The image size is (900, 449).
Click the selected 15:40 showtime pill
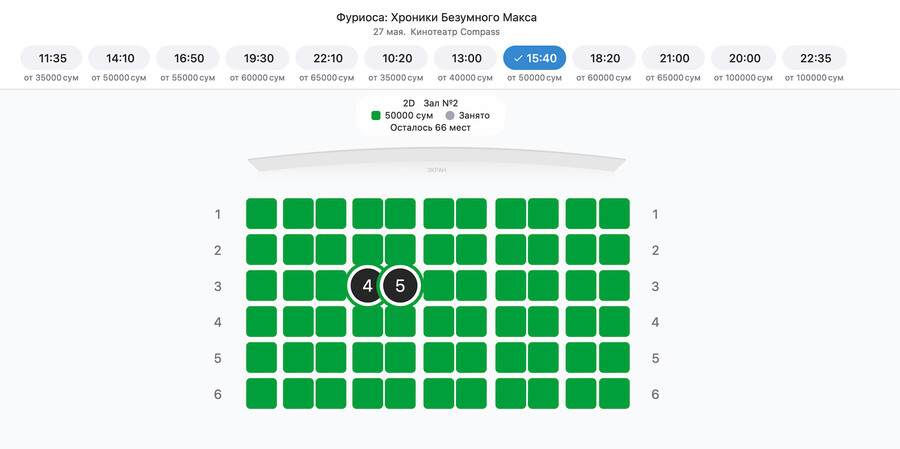[x=534, y=58]
